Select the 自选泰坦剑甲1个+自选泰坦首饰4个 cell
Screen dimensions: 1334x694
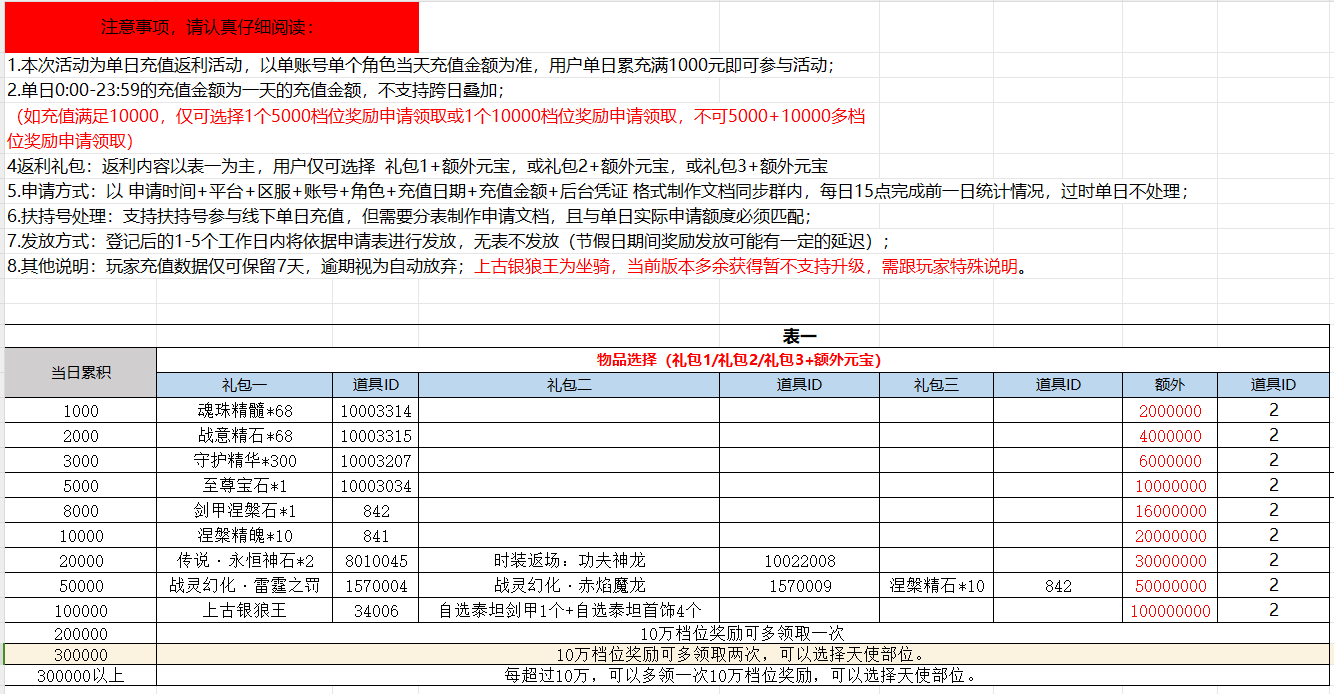click(569, 610)
